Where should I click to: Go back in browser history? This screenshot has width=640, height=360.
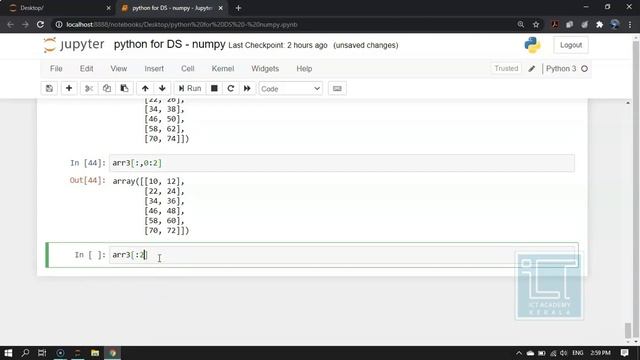click(x=10, y=24)
